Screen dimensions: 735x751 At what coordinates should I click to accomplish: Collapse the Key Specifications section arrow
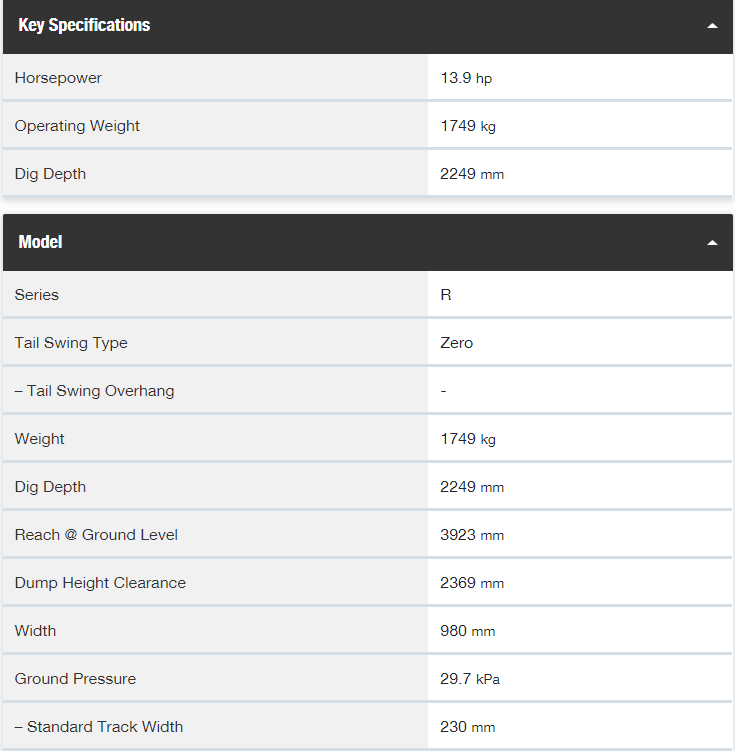pyautogui.click(x=712, y=26)
